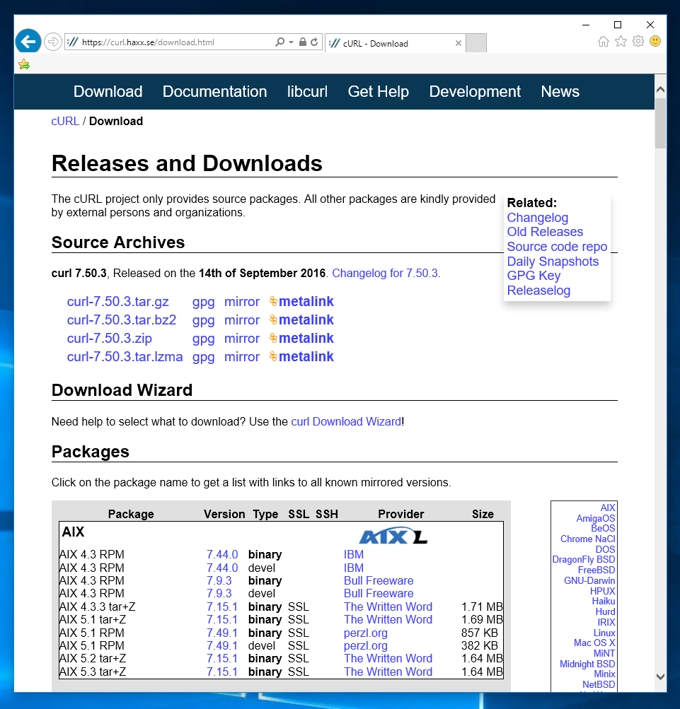Jump to Mac OS X in platform list
The image size is (680, 709).
click(x=594, y=643)
